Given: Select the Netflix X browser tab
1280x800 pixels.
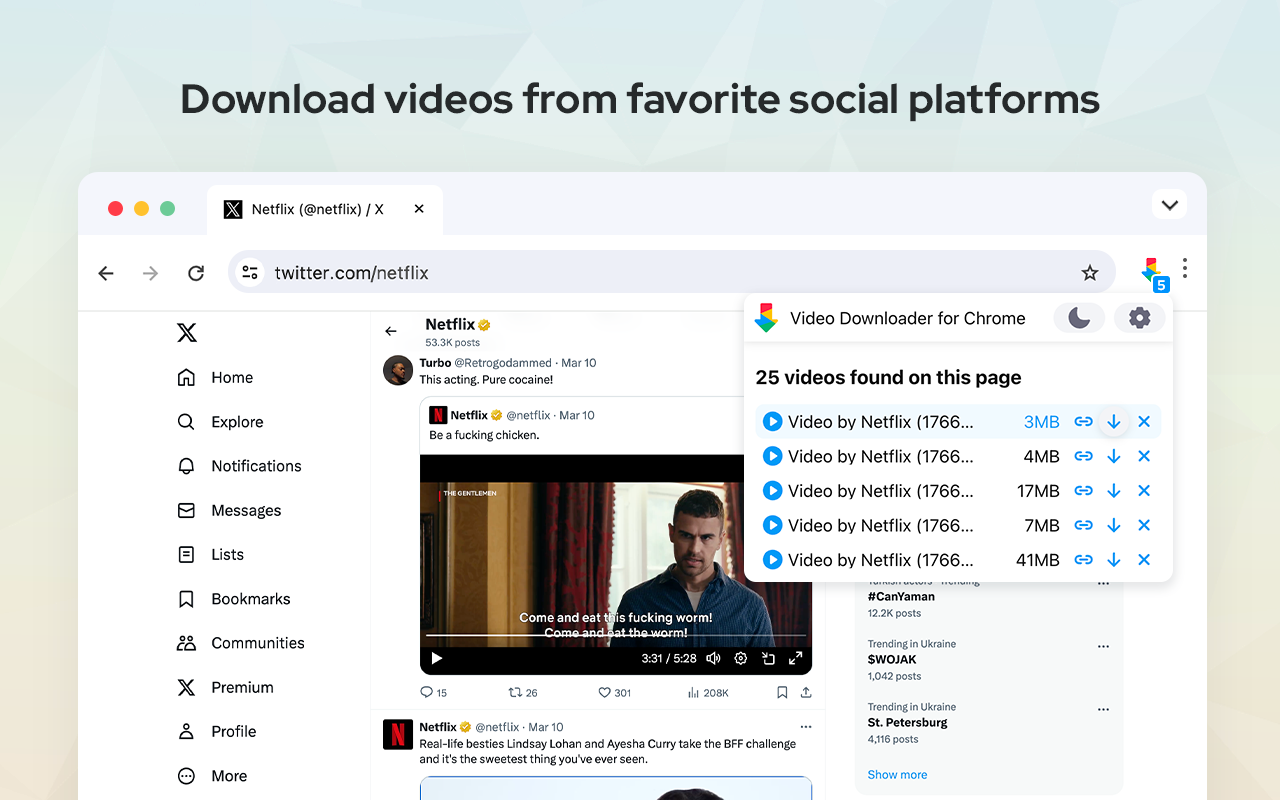Looking at the screenshot, I should (x=317, y=209).
